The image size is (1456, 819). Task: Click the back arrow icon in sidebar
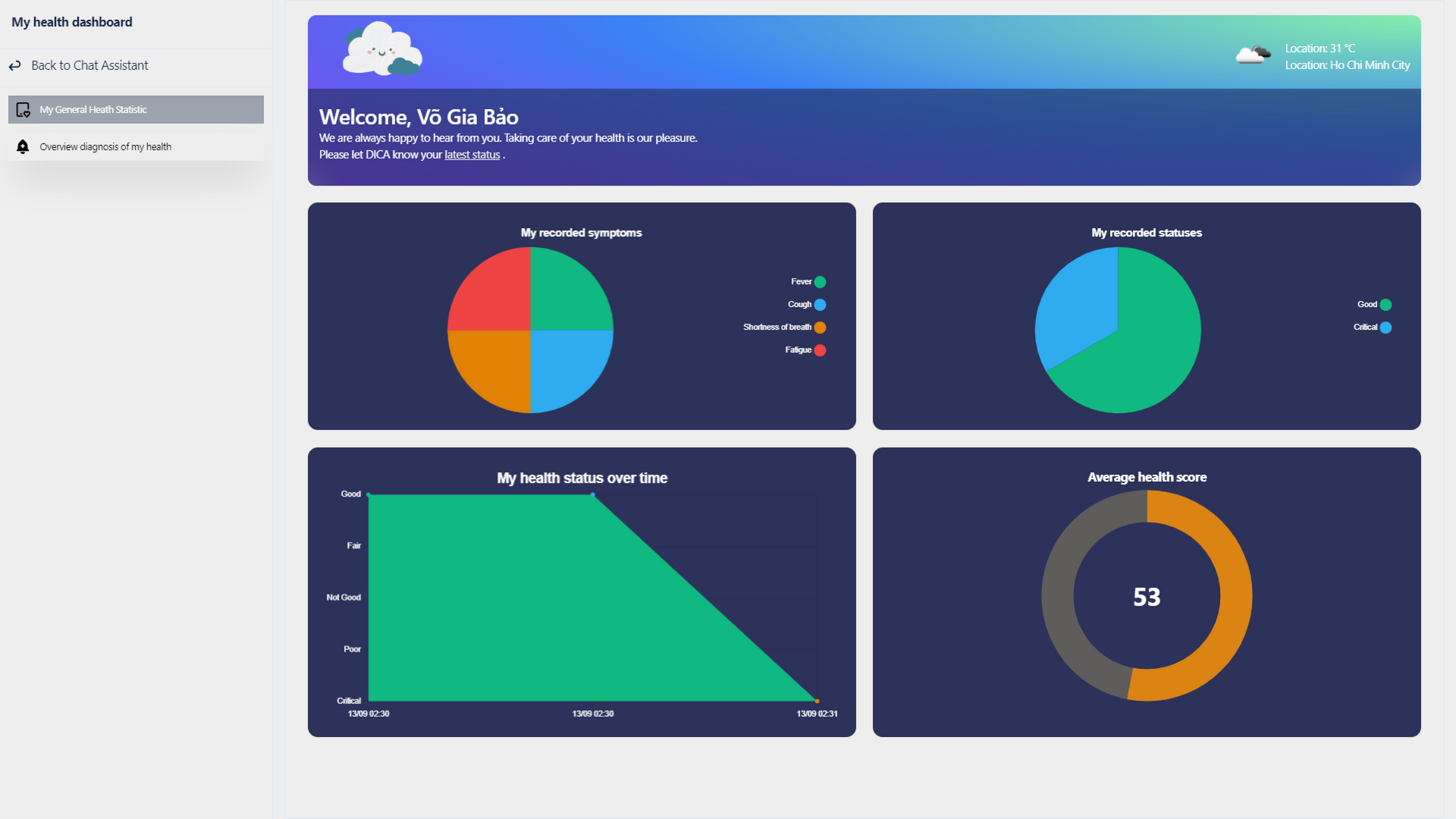[x=15, y=66]
